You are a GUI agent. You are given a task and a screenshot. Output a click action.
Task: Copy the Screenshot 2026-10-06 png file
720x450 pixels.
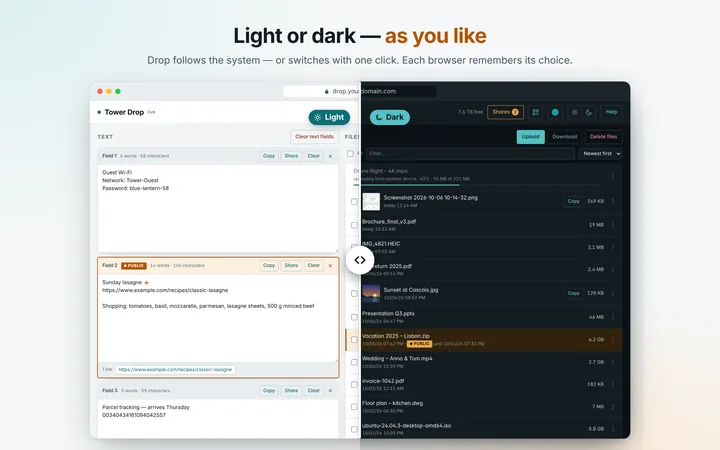[x=574, y=201]
